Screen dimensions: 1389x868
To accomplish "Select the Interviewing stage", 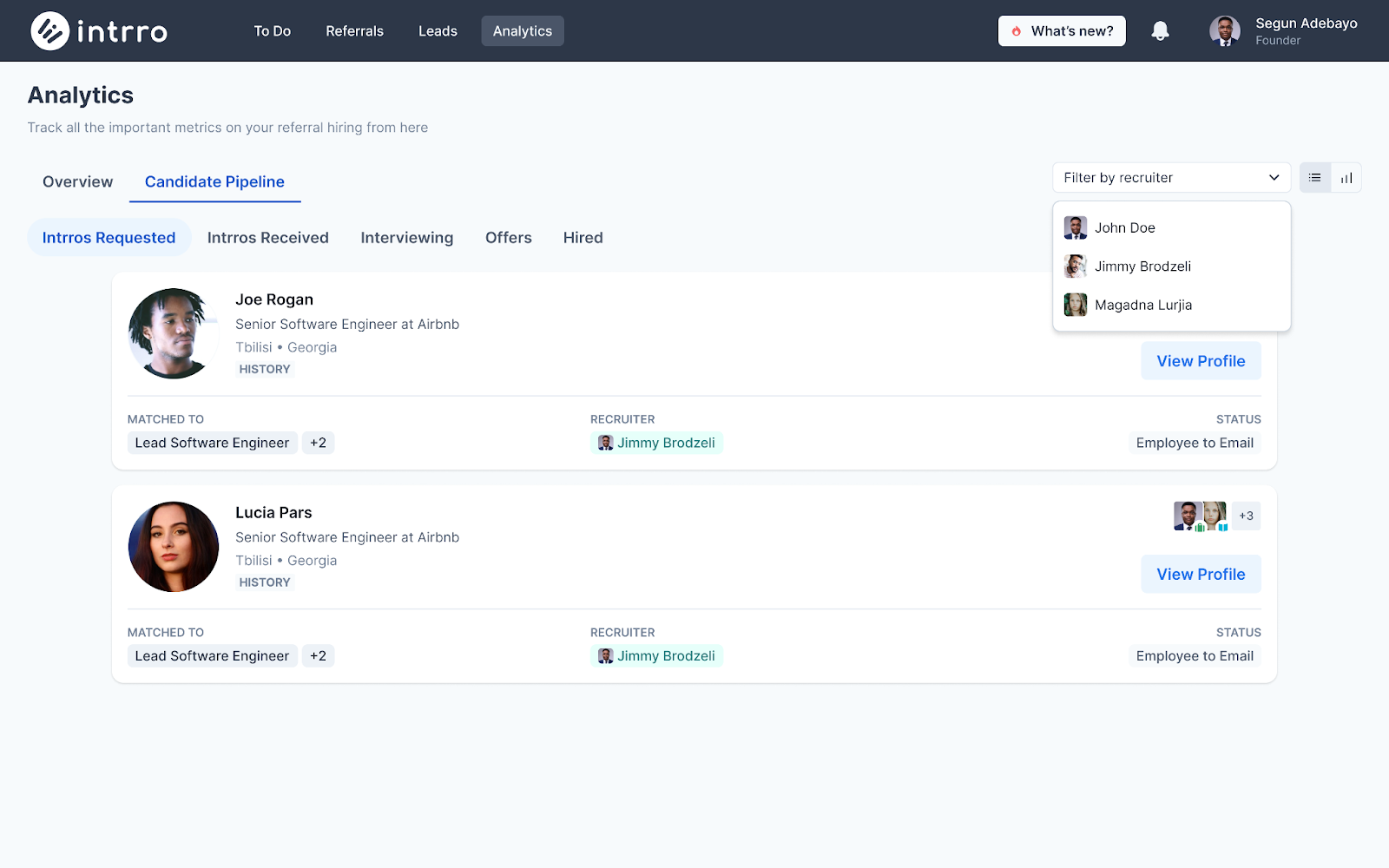I will point(407,238).
